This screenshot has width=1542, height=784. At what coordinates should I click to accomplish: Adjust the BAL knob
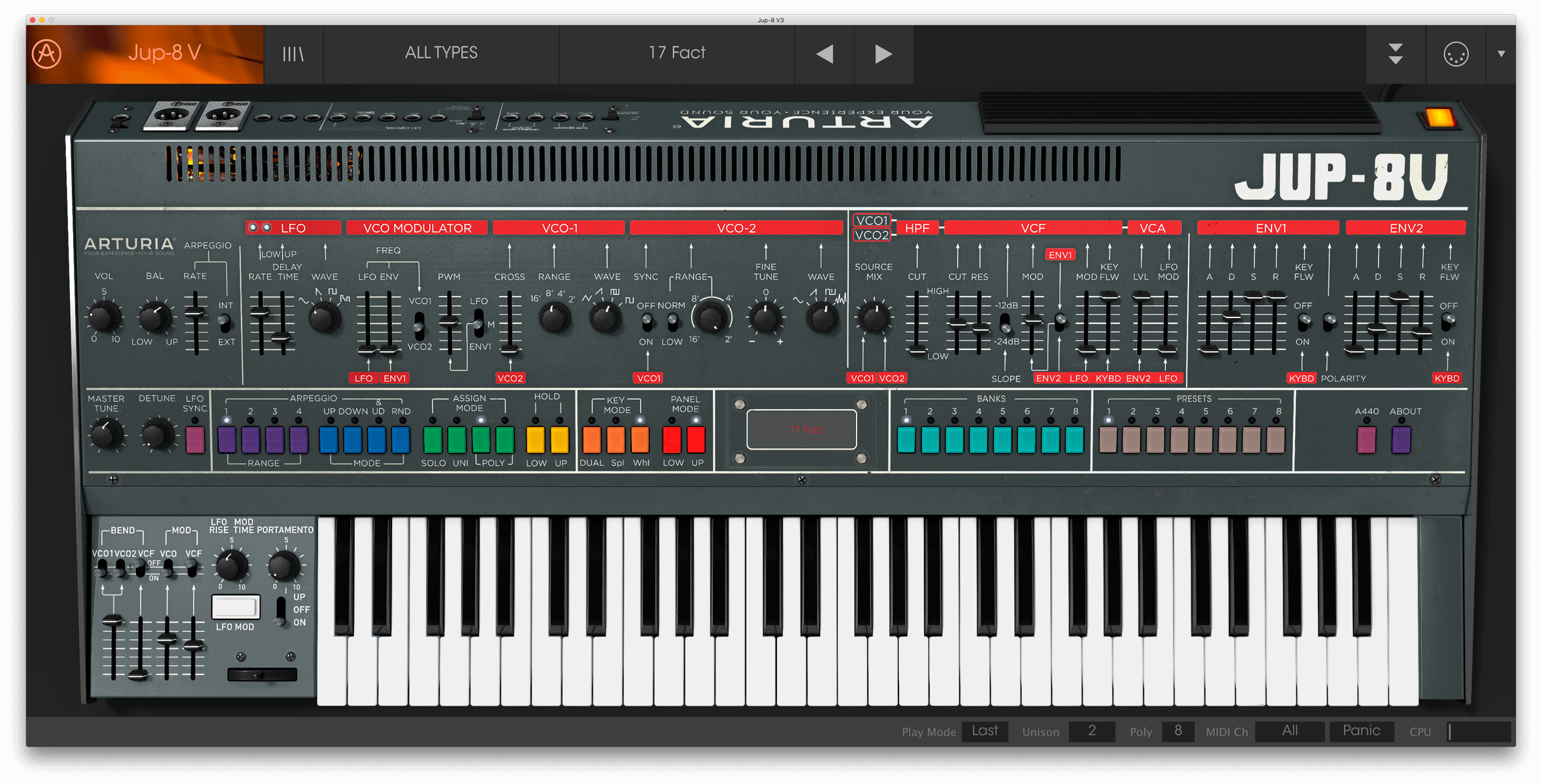pyautogui.click(x=155, y=317)
